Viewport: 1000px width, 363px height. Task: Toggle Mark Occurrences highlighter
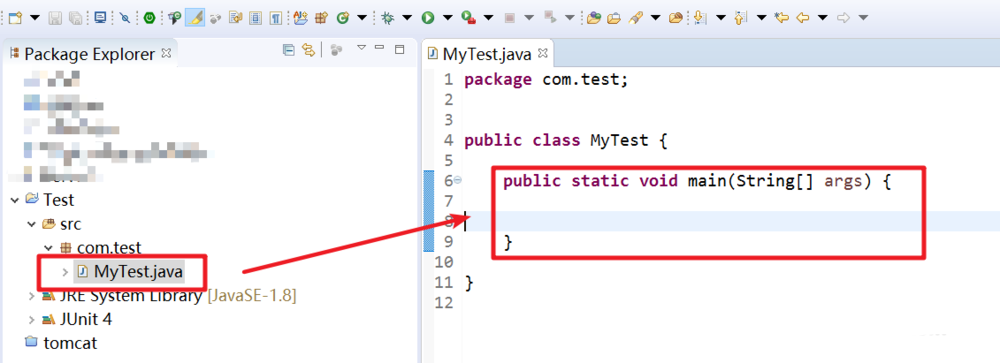tap(195, 18)
